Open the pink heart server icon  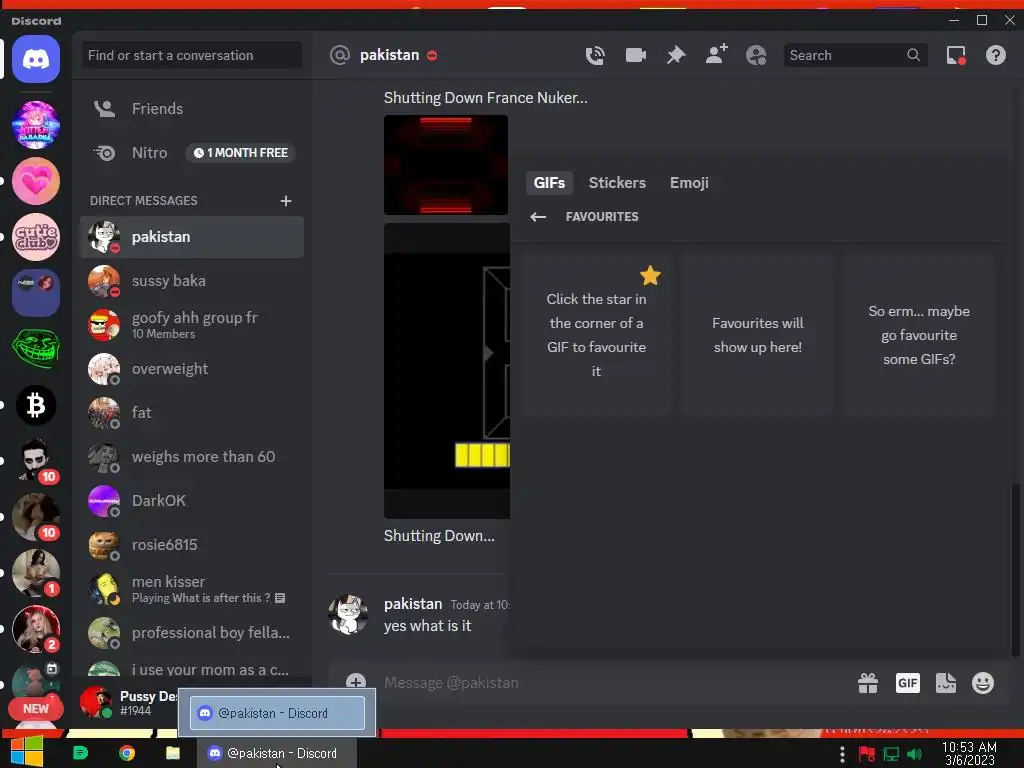coord(36,181)
